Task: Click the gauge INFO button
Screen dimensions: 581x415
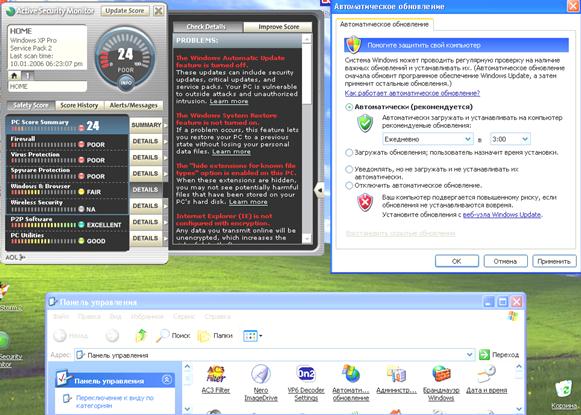Action: pyautogui.click(x=125, y=82)
